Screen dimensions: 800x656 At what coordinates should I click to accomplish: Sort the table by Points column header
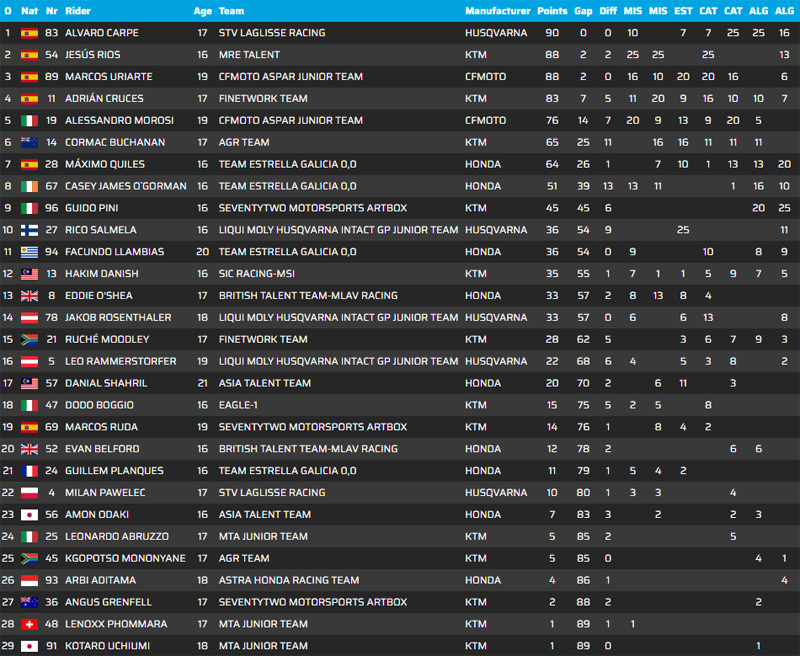552,11
